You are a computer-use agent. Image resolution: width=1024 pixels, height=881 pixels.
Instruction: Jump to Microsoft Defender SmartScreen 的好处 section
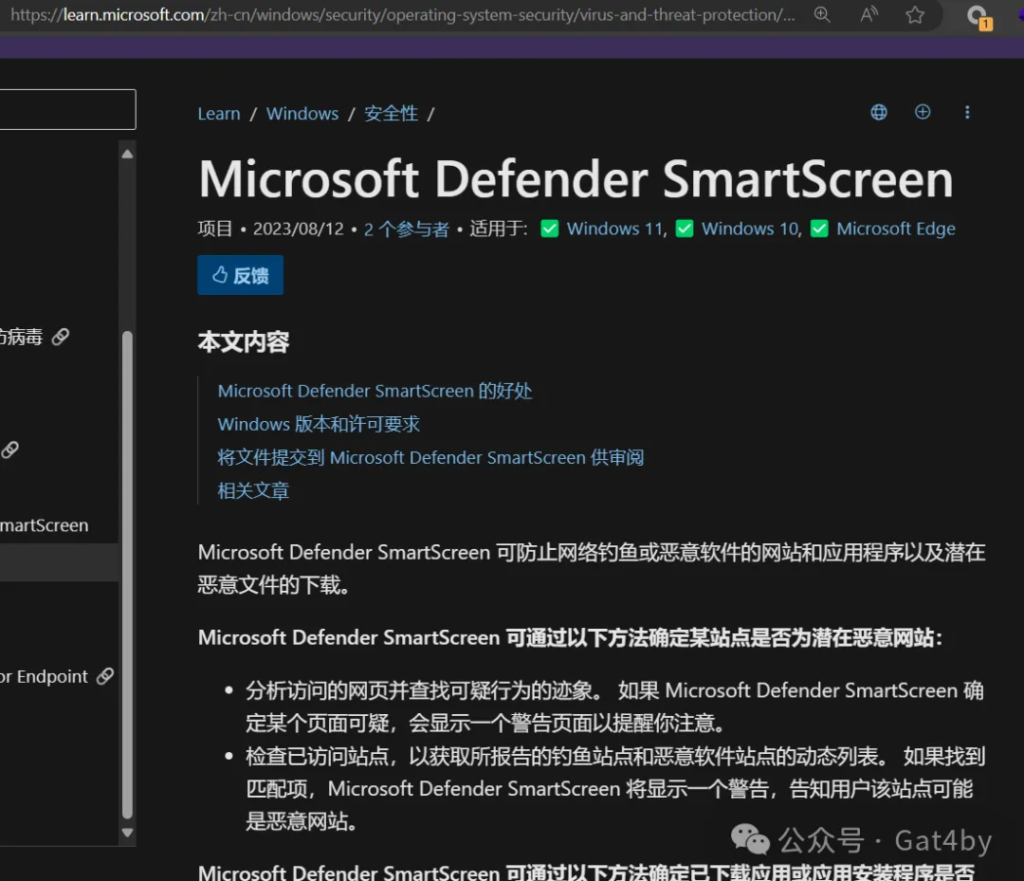375,391
